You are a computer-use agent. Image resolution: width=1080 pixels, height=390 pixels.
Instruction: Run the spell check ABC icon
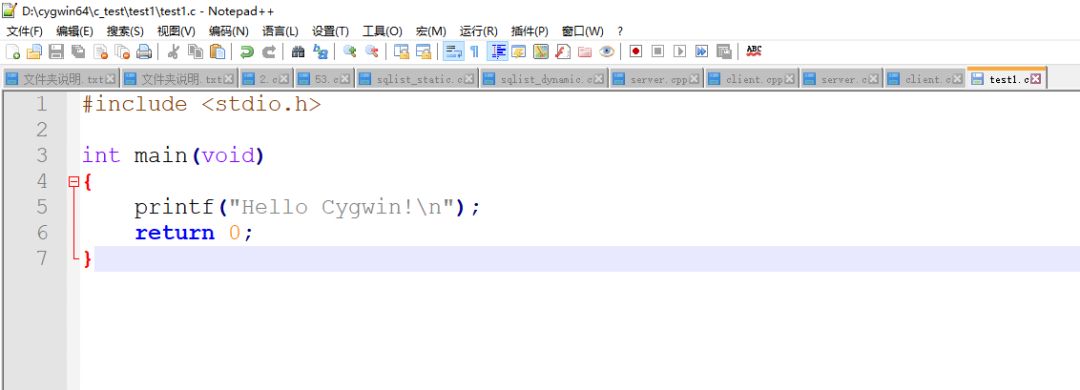[x=754, y=52]
